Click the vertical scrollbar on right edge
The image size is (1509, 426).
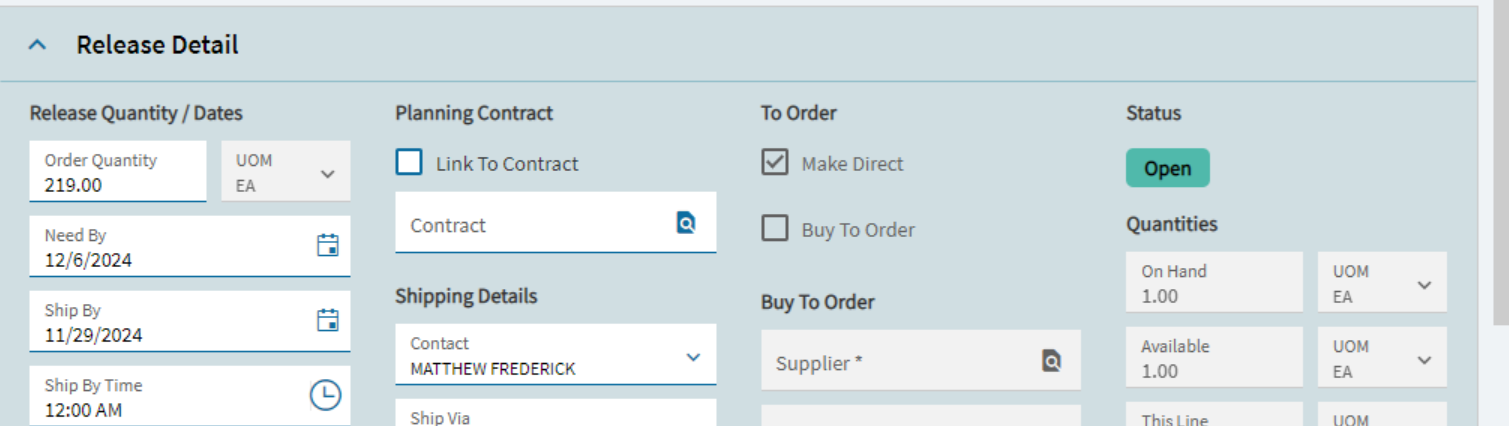tap(1500, 165)
